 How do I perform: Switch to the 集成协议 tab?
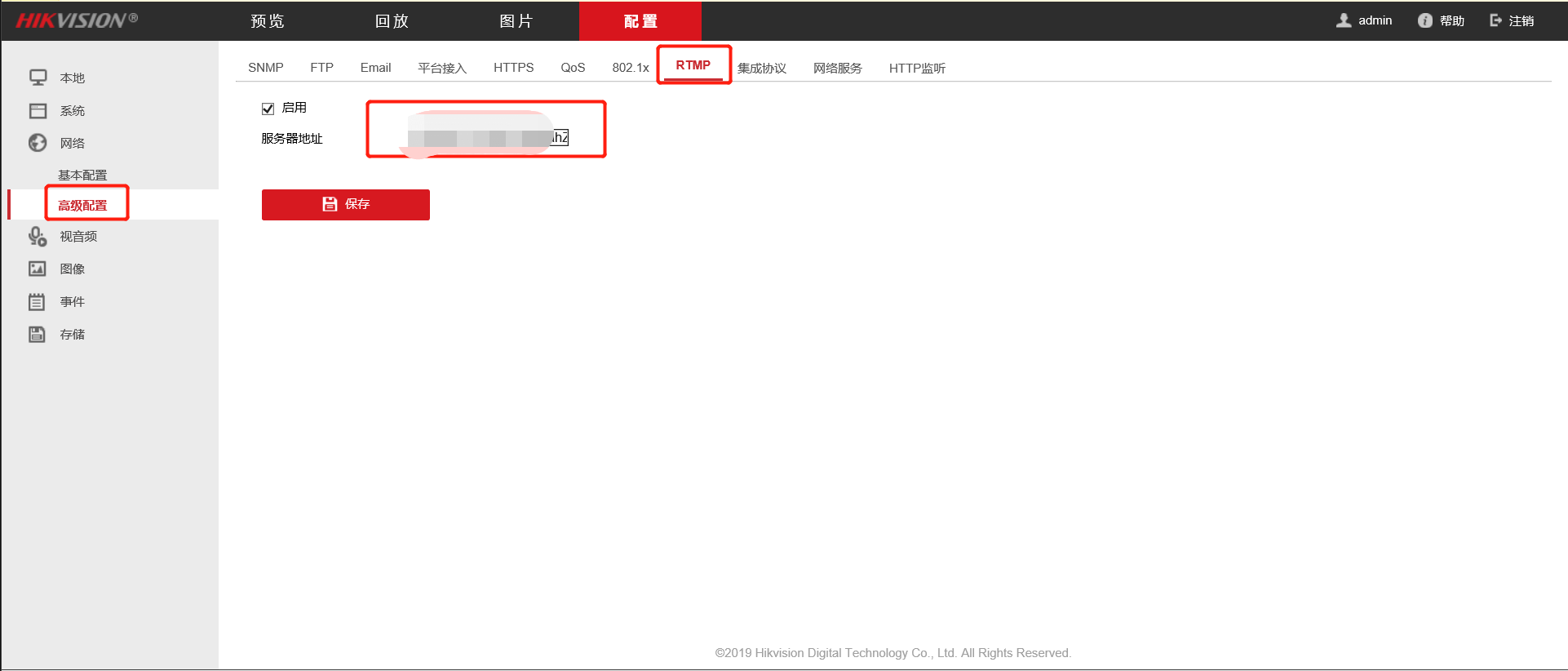pos(762,68)
